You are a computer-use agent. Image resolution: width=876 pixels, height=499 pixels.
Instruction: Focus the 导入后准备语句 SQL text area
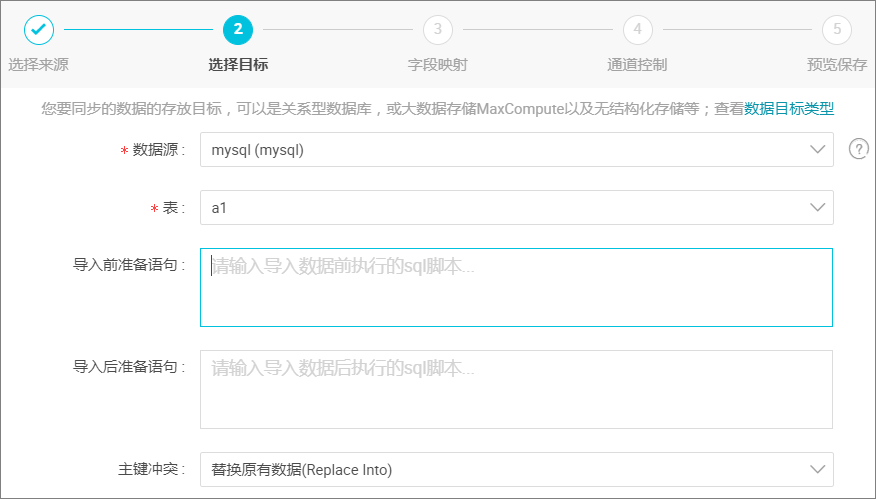(x=516, y=389)
